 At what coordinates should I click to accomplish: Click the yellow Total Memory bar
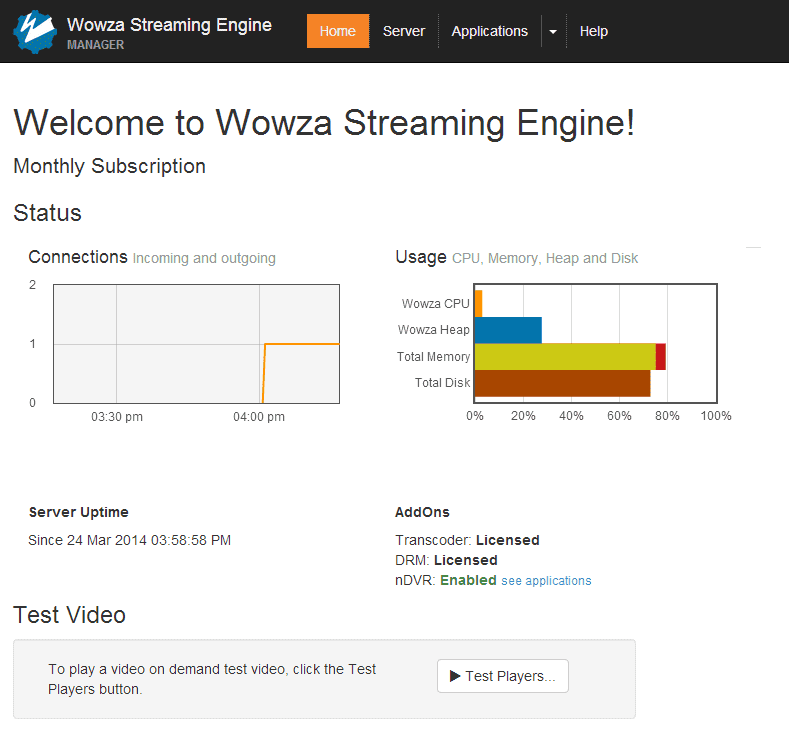565,357
